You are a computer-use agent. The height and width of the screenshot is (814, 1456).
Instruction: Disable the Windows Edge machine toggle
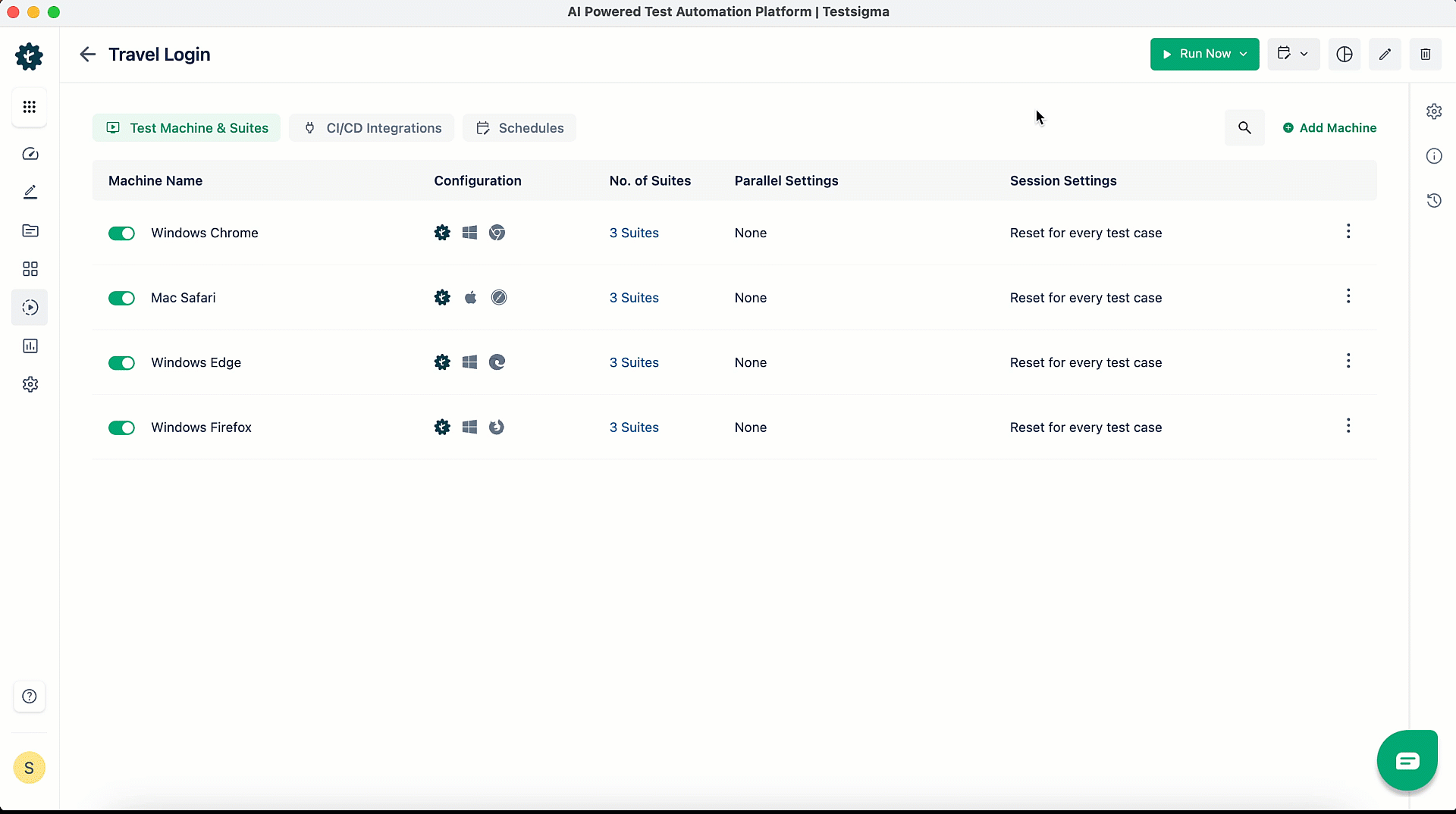[x=121, y=363]
